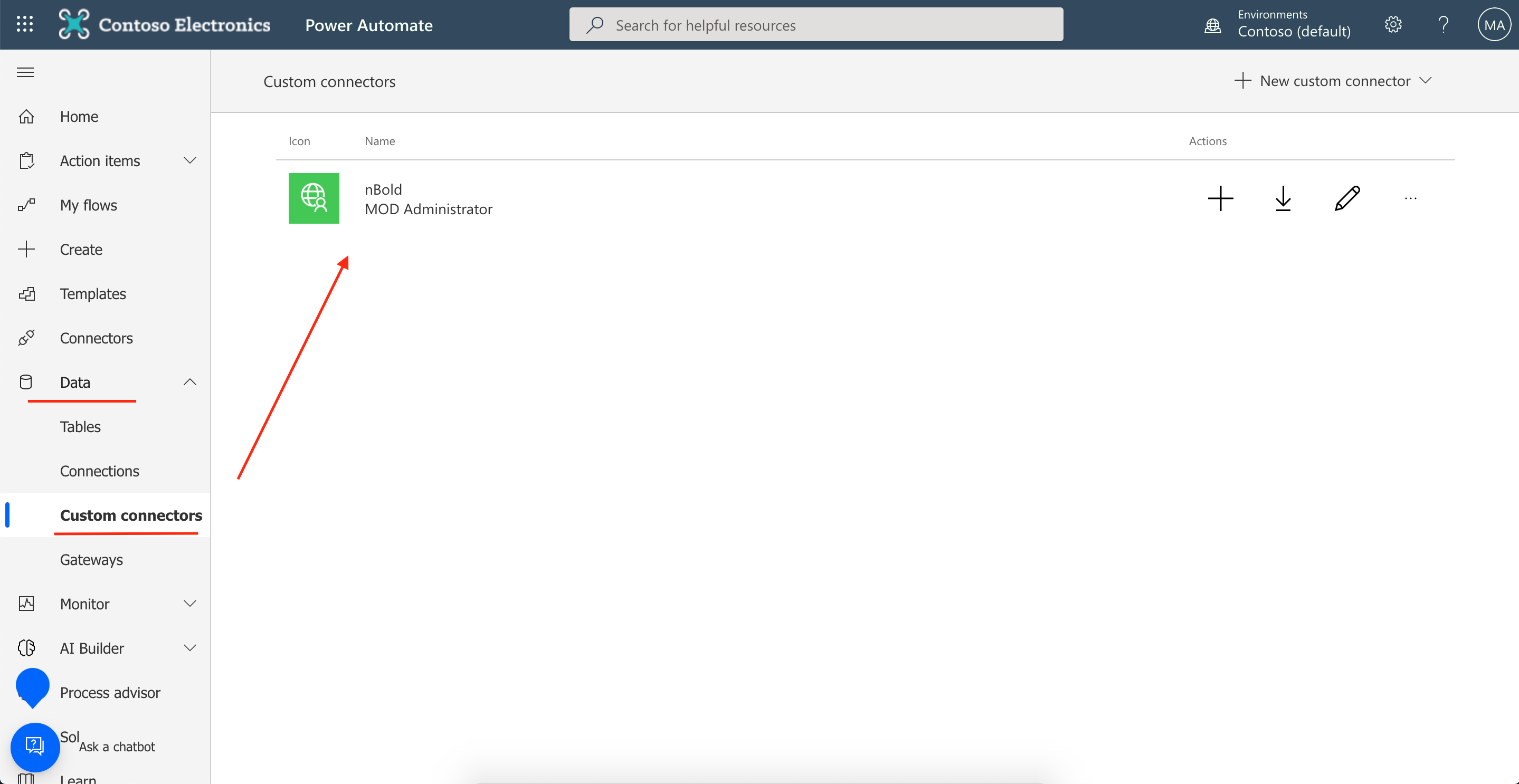Download the nBold connector via arrow icon
The image size is (1519, 784).
pyautogui.click(x=1283, y=199)
